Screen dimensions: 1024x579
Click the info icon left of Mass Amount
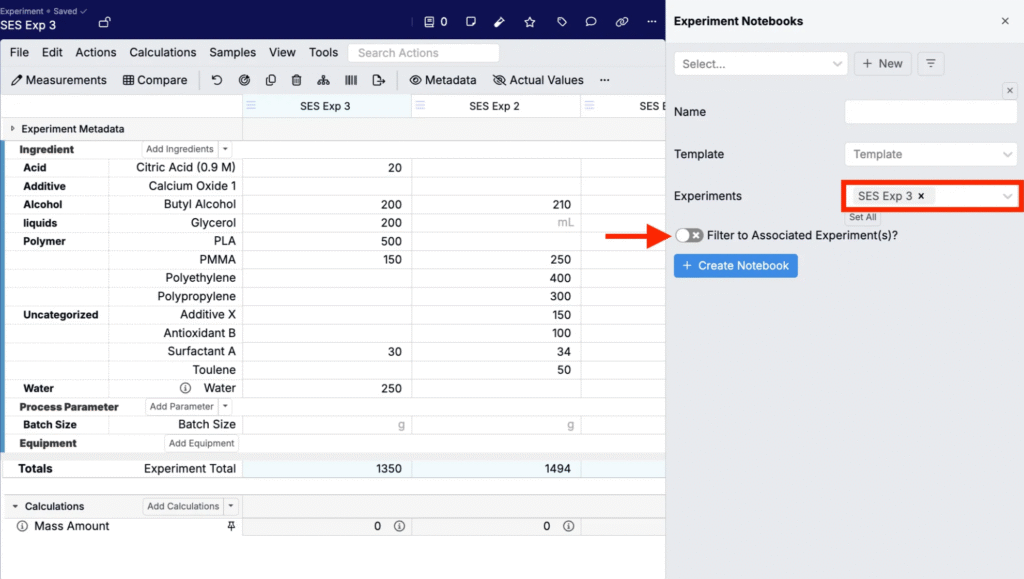(x=22, y=525)
